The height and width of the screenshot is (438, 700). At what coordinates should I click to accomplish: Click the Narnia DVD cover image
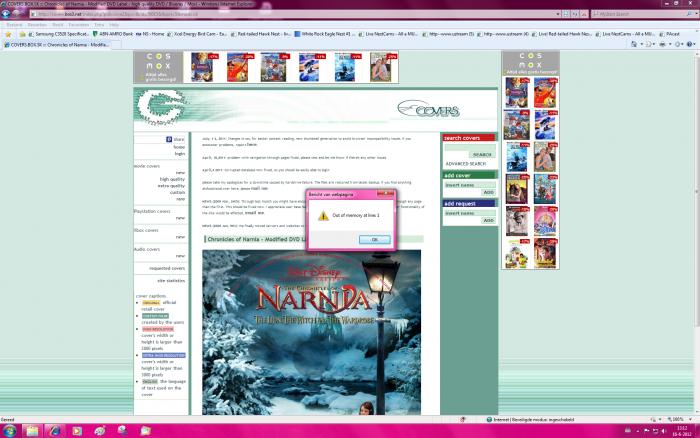click(x=311, y=332)
